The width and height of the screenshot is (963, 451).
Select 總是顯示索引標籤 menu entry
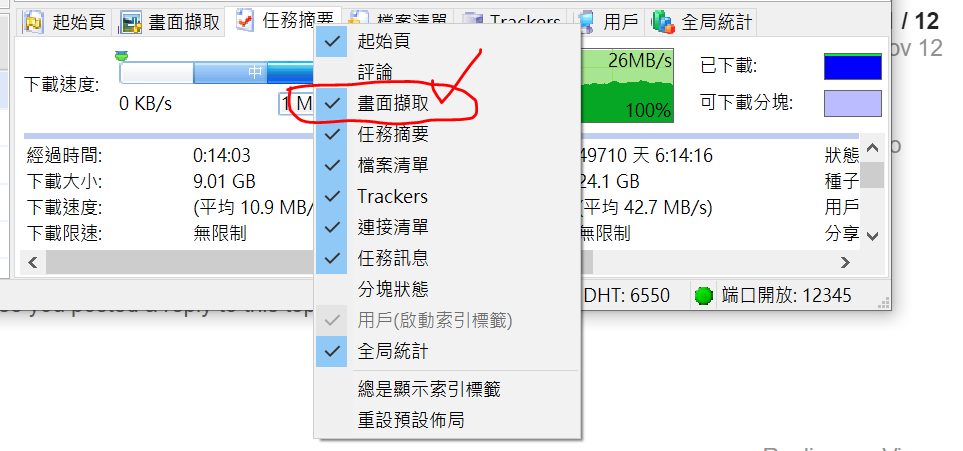448,390
